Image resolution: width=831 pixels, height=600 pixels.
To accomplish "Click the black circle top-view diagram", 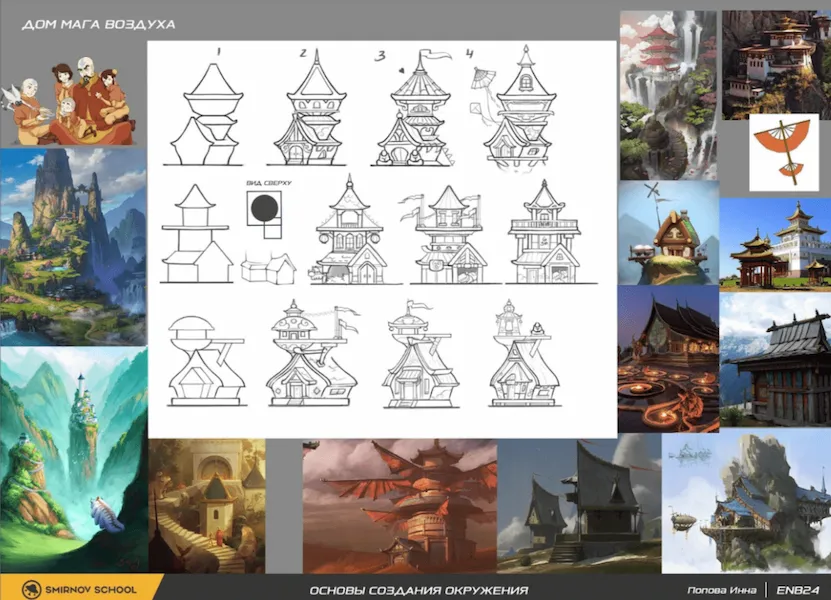I will click(265, 208).
